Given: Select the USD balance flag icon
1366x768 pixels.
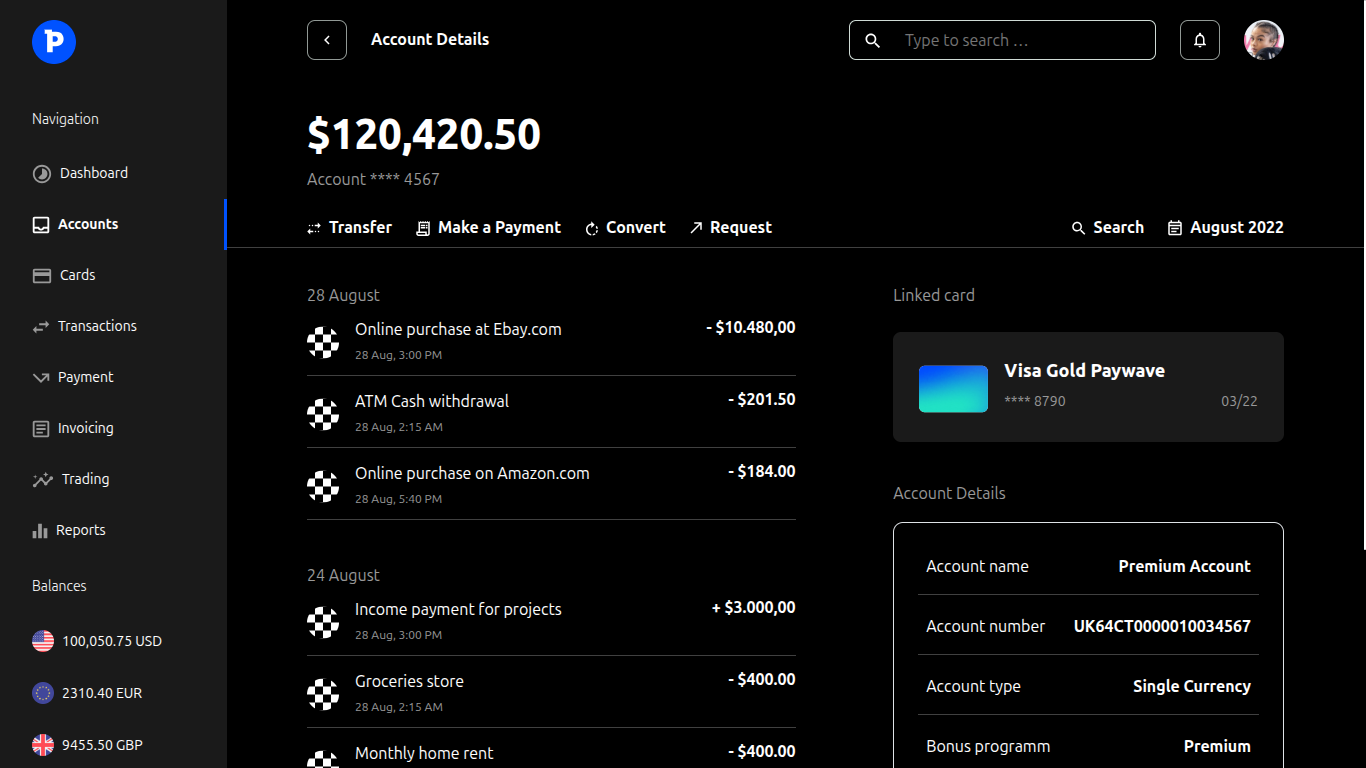Looking at the screenshot, I should point(43,641).
